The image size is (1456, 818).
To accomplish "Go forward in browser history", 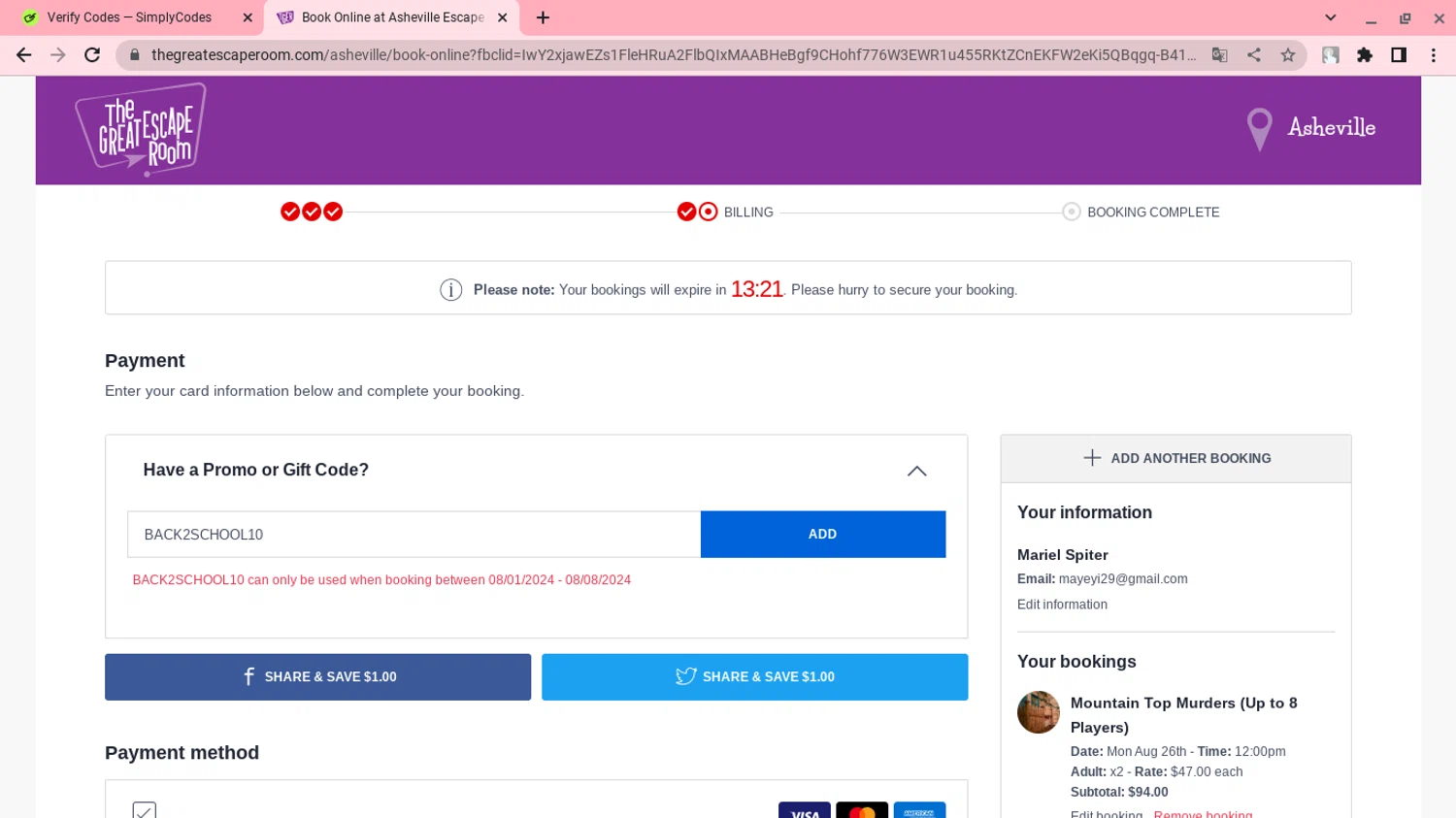I will click(x=58, y=55).
